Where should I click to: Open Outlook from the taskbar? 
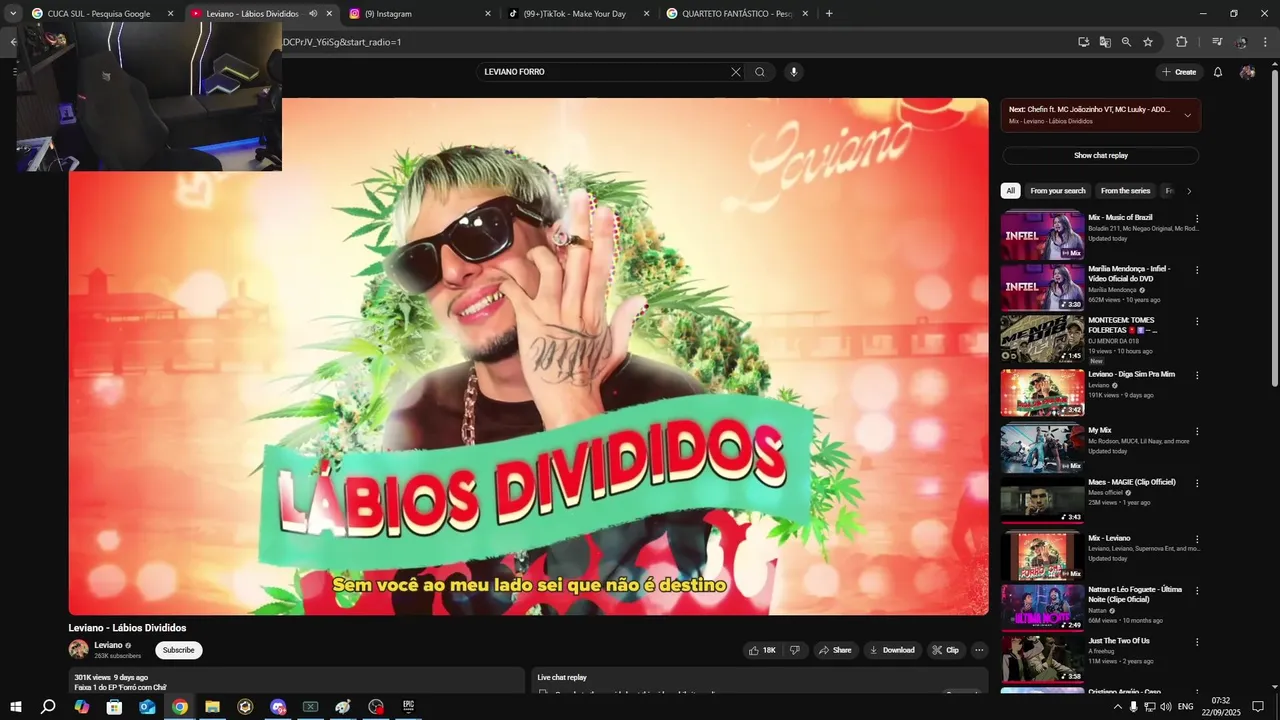tap(147, 707)
